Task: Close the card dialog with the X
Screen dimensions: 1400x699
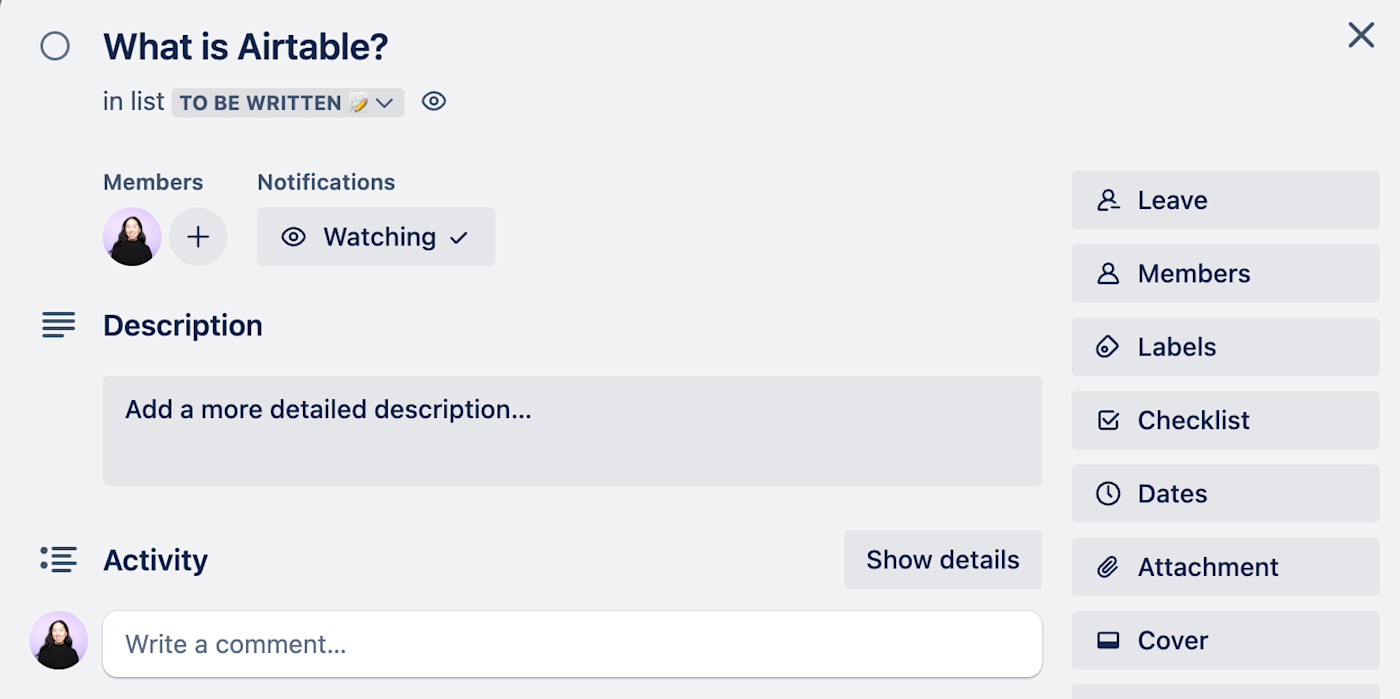Action: click(1361, 36)
